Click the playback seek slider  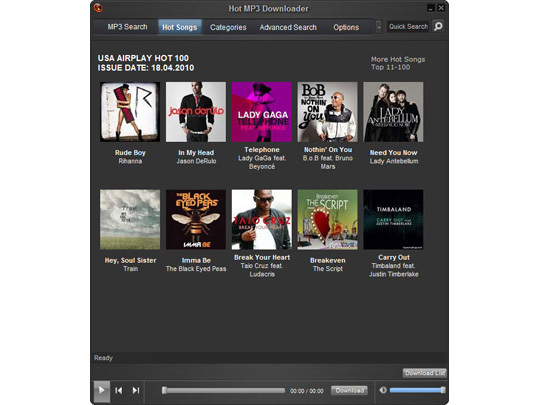coord(224,390)
